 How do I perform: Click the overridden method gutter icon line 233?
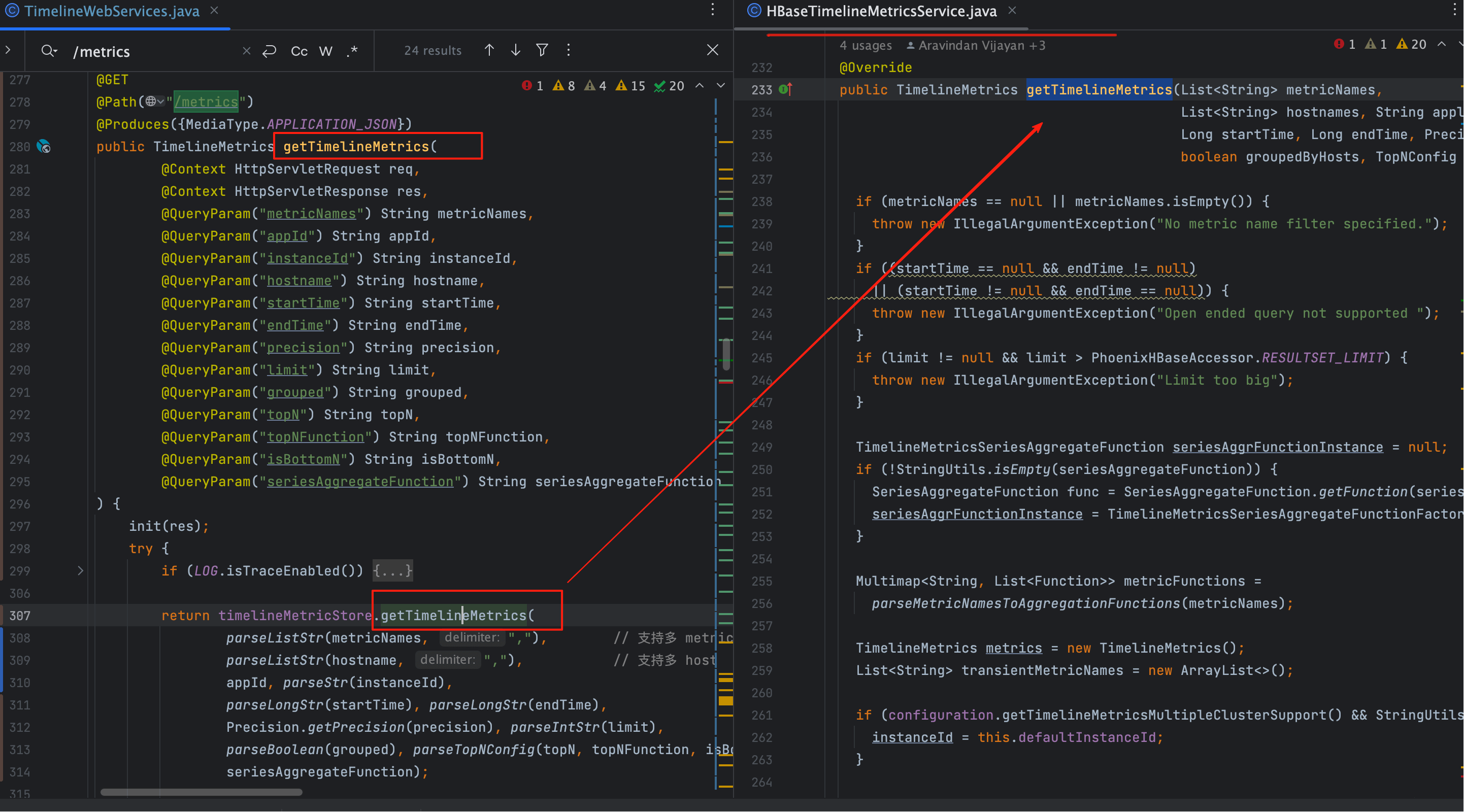(786, 89)
